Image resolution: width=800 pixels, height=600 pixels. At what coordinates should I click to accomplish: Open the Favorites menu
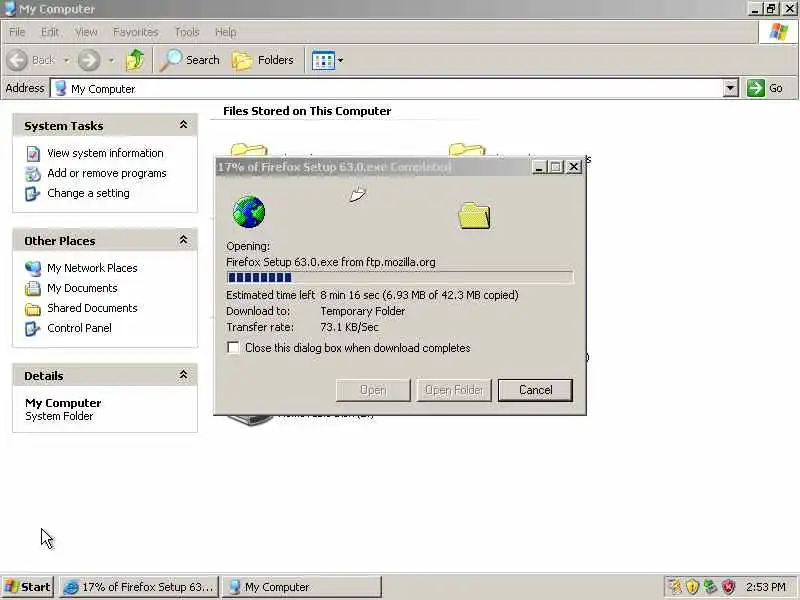tap(136, 32)
